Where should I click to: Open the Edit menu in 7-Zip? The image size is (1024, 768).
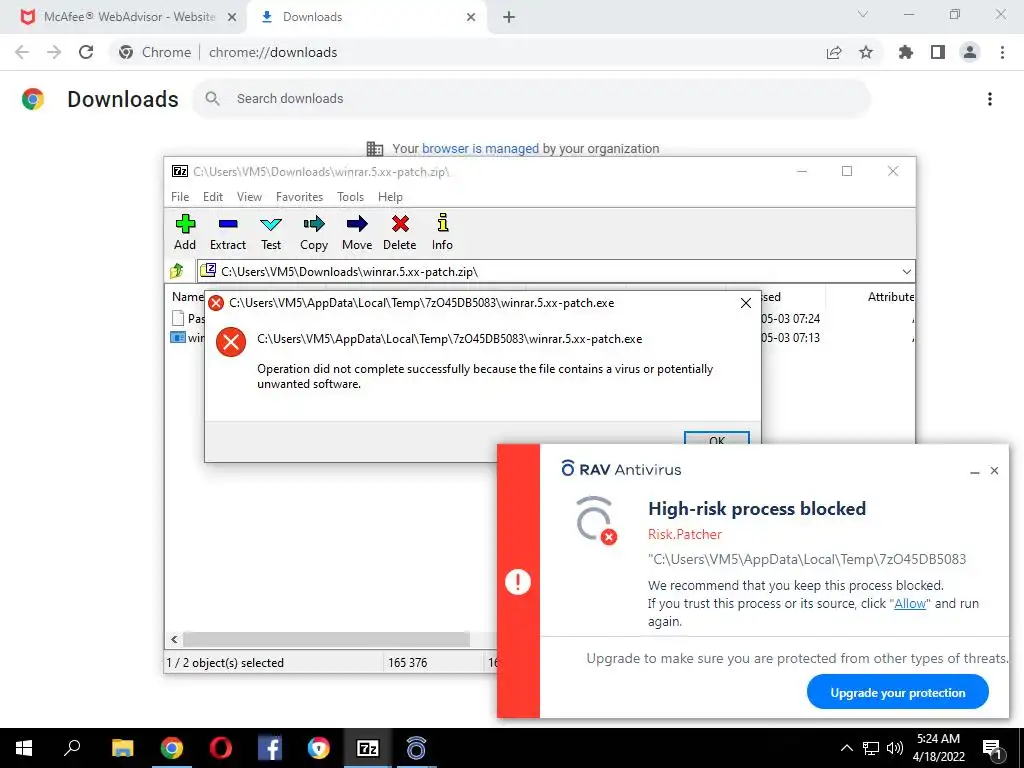pos(212,197)
